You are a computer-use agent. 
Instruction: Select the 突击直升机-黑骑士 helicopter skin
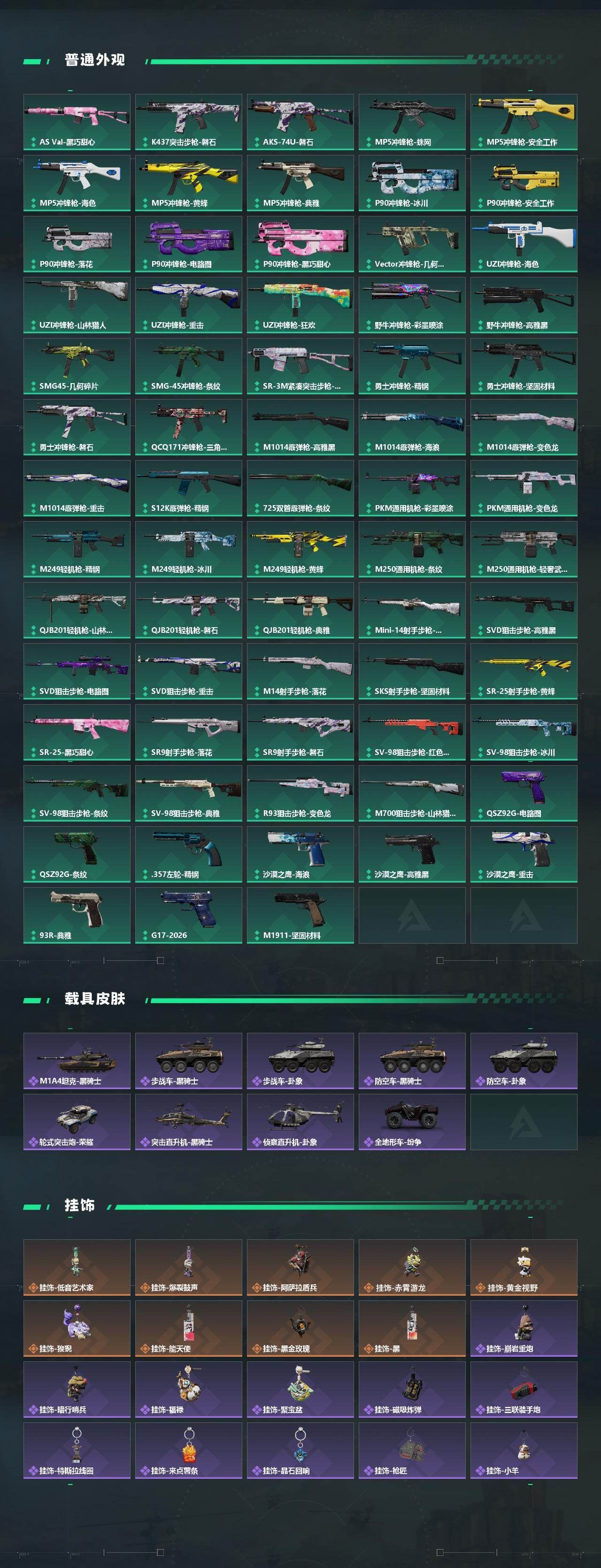click(x=189, y=1122)
